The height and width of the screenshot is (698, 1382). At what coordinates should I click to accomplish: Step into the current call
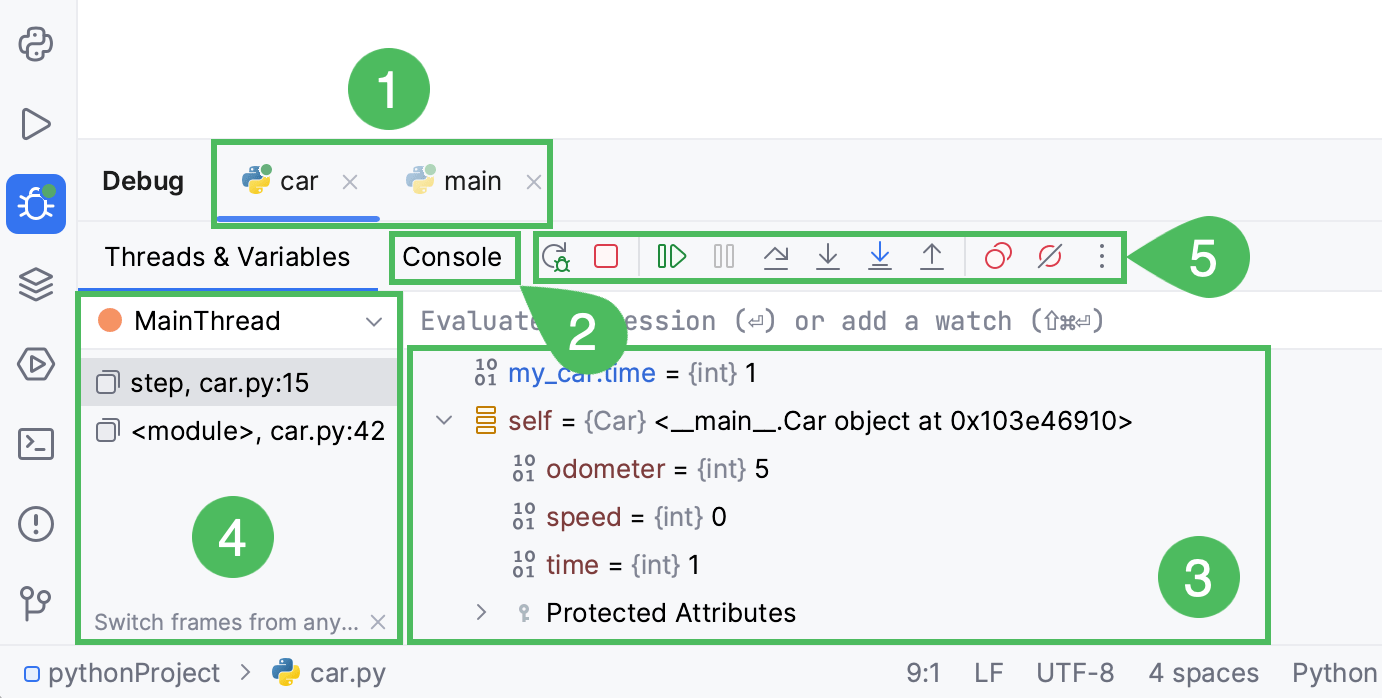pos(828,257)
